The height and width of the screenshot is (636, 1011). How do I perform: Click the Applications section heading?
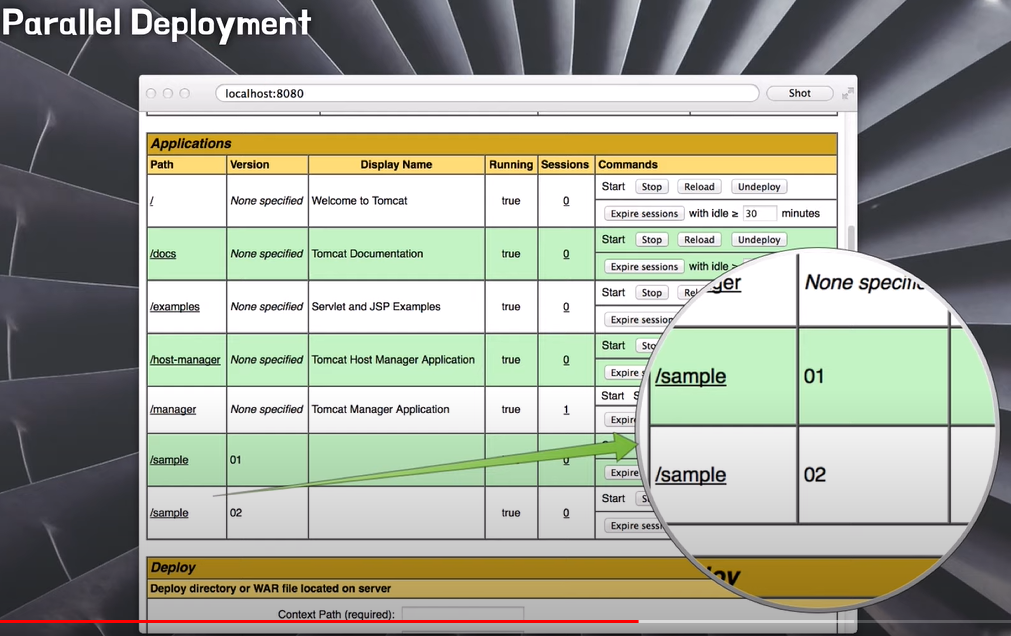pyautogui.click(x=191, y=143)
